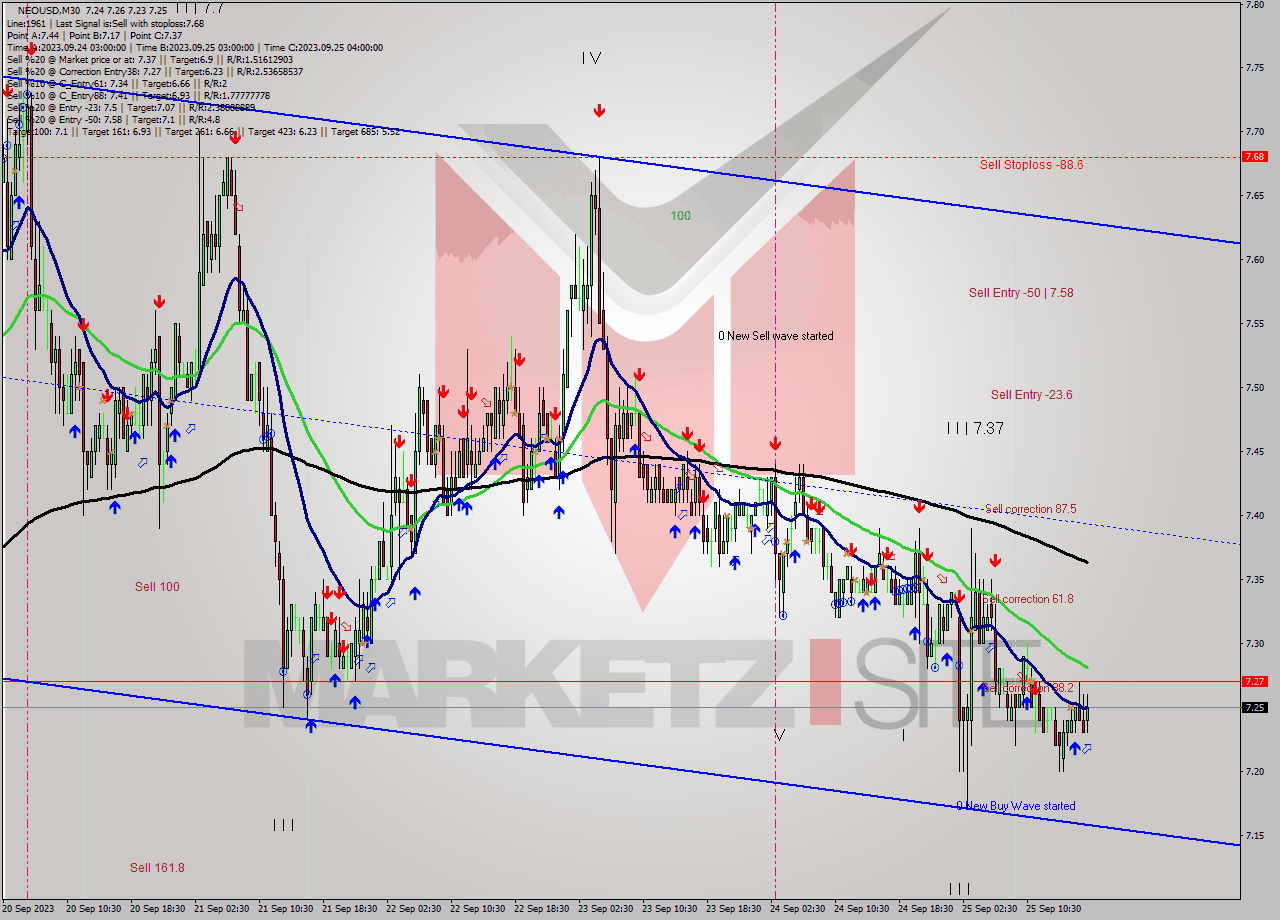Click '21 Sep 18:30' on the time axis
This screenshot has height=920, width=1280.
349,909
